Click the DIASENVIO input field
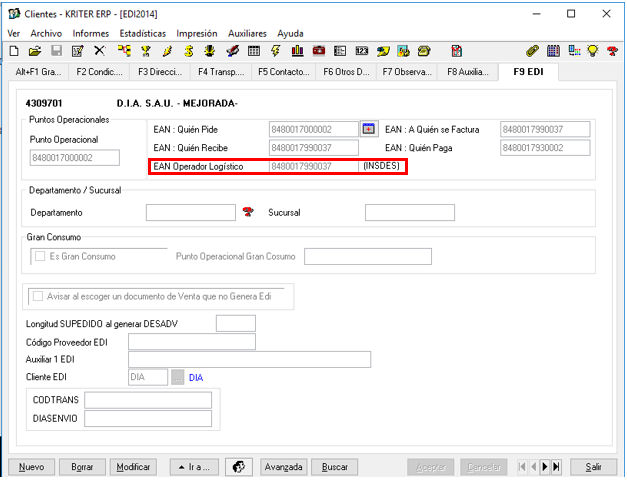This screenshot has height=480, width=627. [148, 419]
